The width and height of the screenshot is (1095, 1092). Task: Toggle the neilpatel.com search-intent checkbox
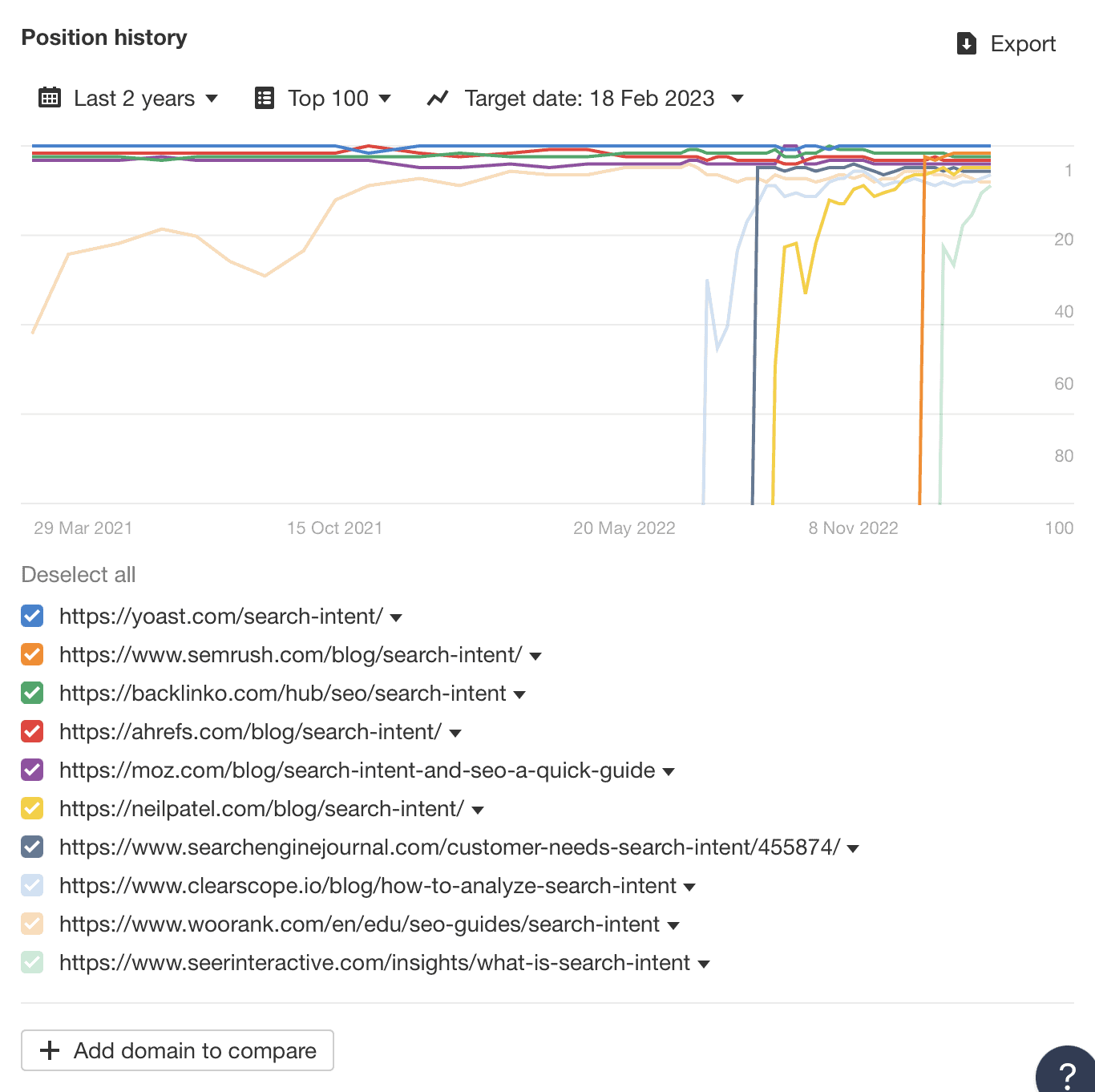(32, 808)
